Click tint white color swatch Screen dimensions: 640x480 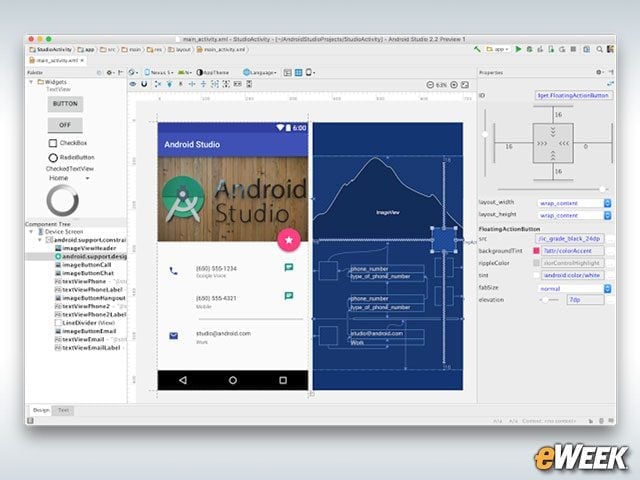pos(536,275)
